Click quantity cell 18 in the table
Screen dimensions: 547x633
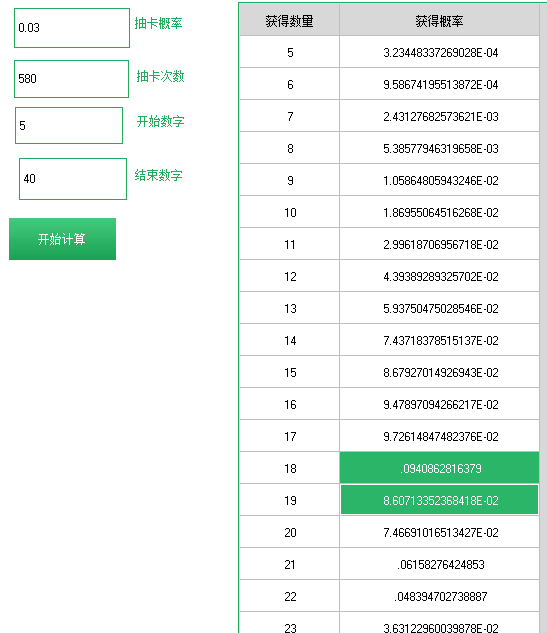[x=289, y=468]
